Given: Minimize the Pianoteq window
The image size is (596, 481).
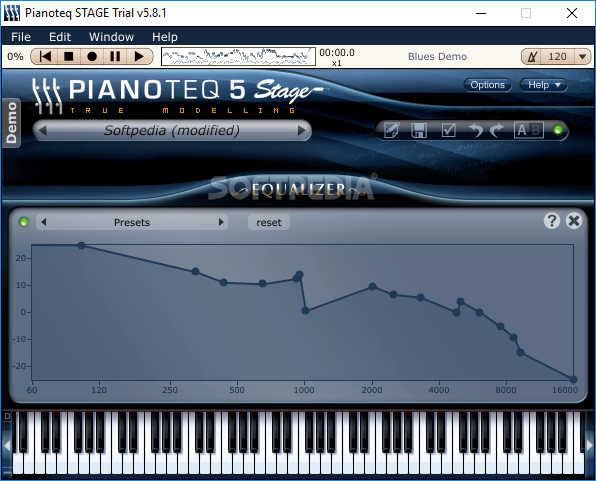Looking at the screenshot, I should click(481, 13).
